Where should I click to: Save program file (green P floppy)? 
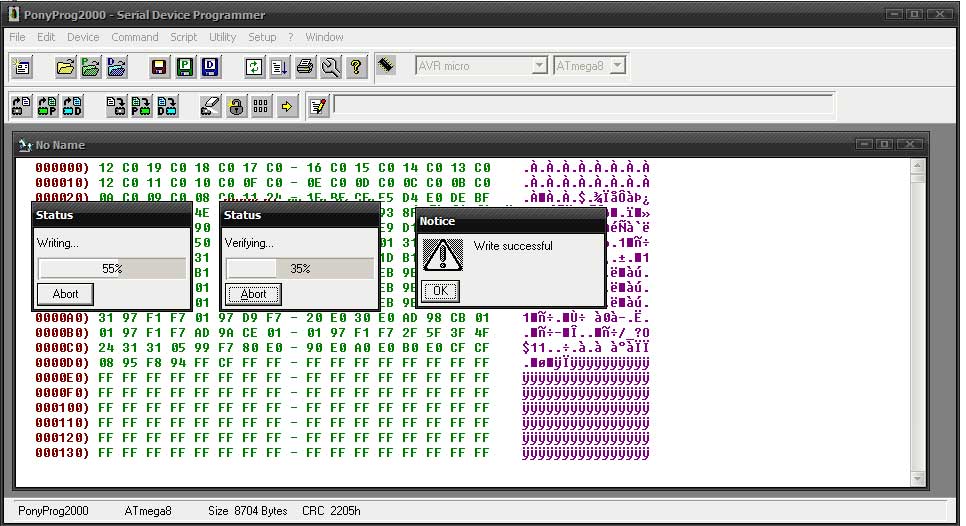184,67
